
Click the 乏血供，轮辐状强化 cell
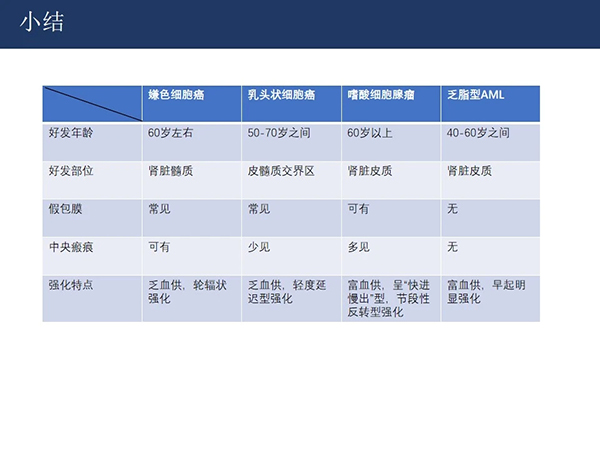[x=185, y=291]
